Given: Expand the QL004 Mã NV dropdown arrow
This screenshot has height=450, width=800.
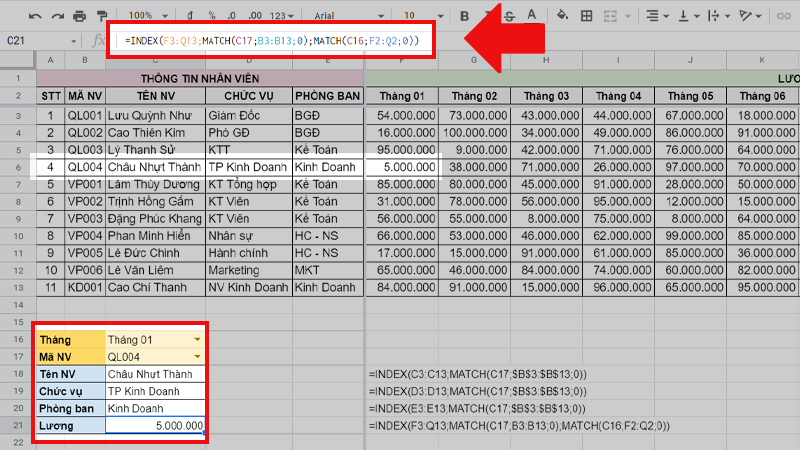Looking at the screenshot, I should point(197,357).
